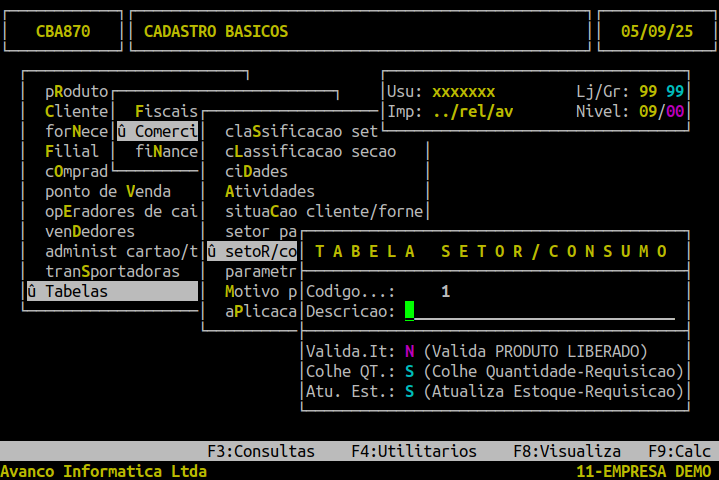Viewport: 719px width, 480px height.
Task: Click the yellow Lj/Gr value 99
Action: point(648,92)
